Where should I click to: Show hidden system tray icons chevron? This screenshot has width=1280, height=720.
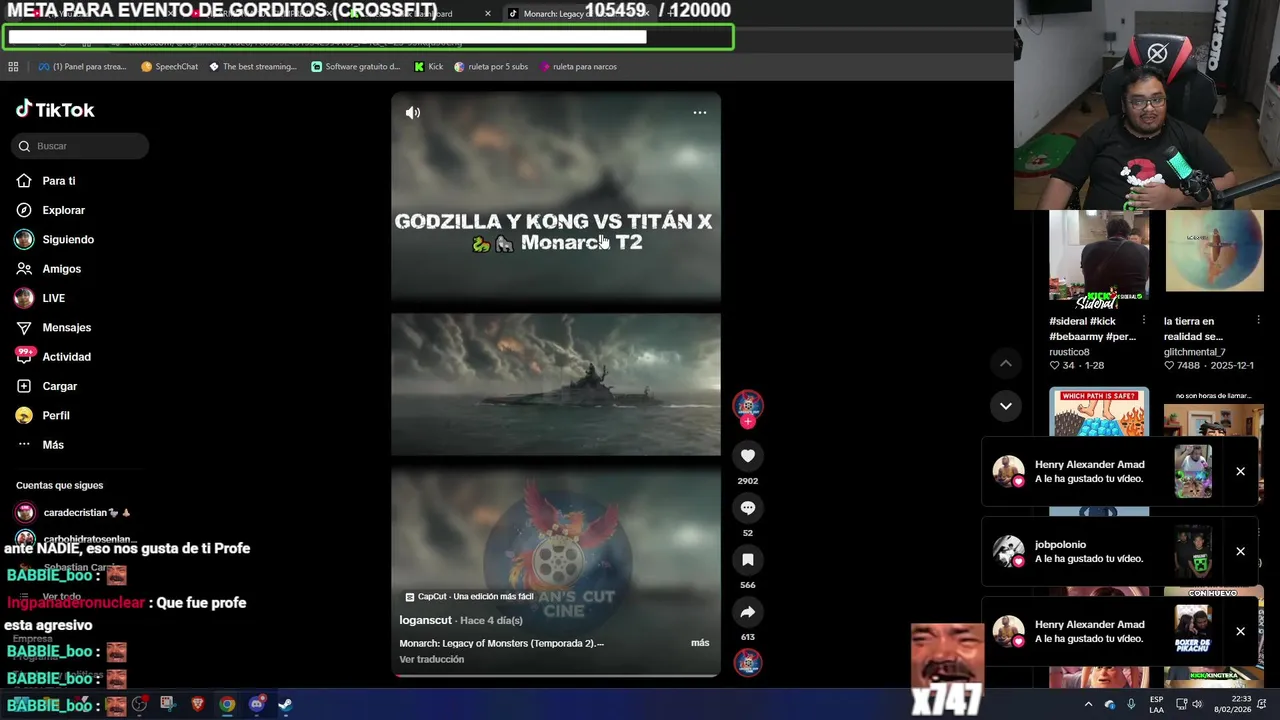[x=1088, y=704]
